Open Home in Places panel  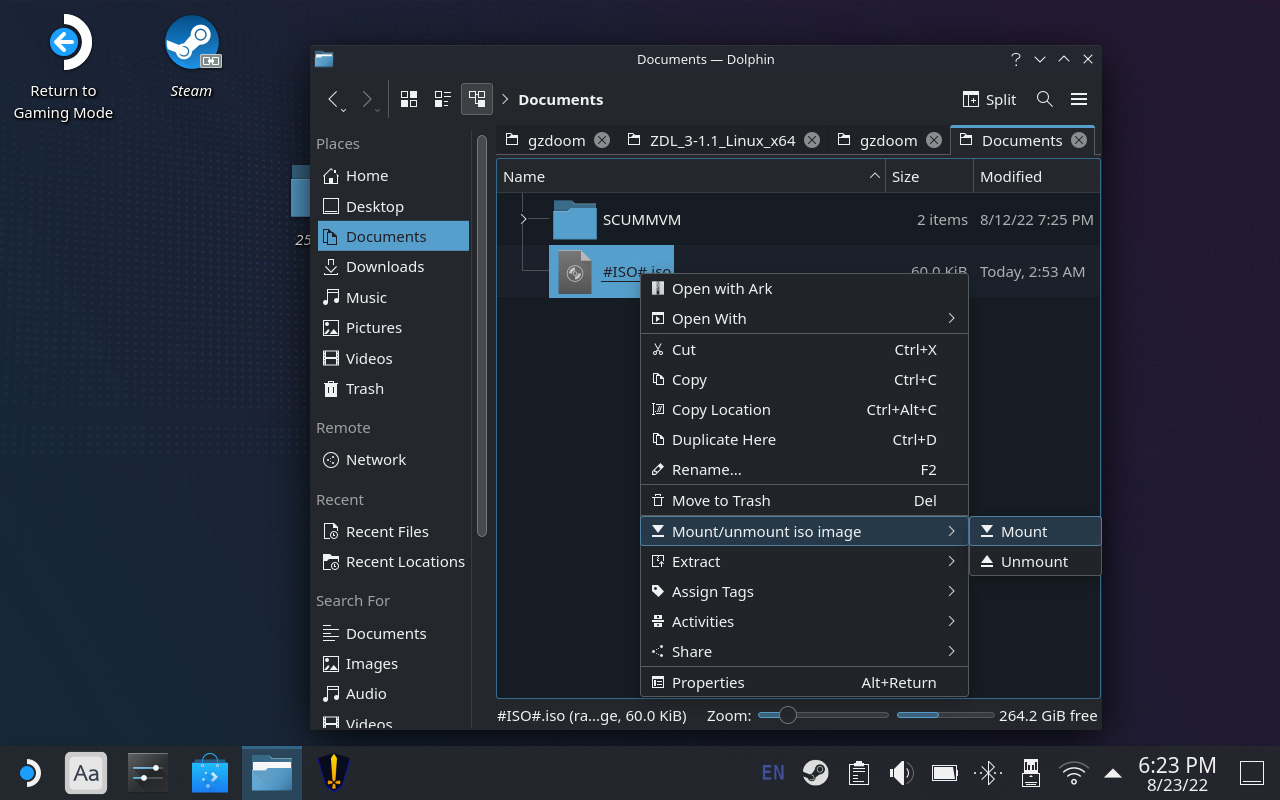click(x=393, y=176)
